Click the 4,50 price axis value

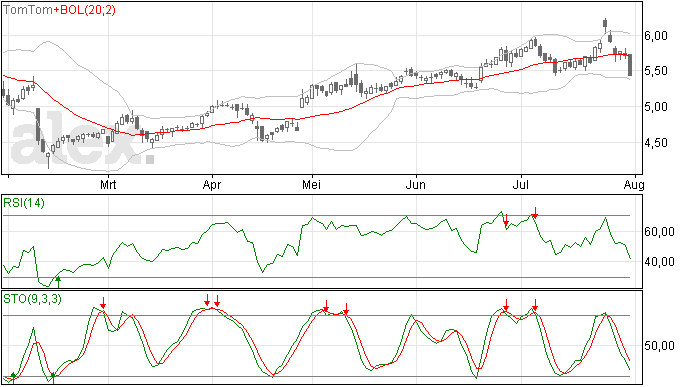tap(656, 143)
